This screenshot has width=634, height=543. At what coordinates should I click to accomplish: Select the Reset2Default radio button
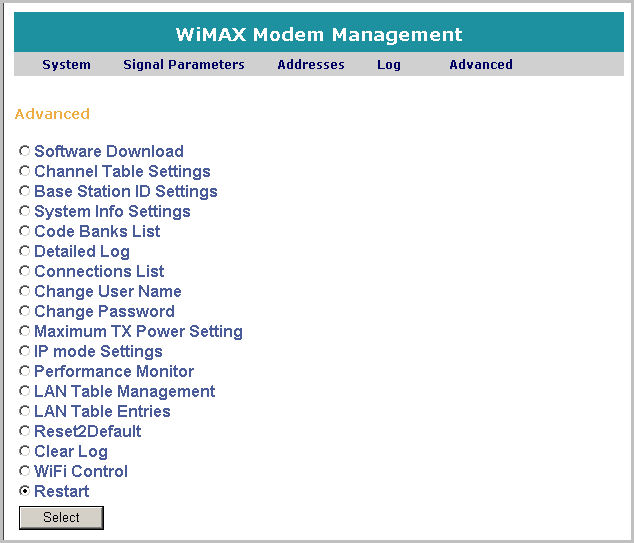(25, 431)
